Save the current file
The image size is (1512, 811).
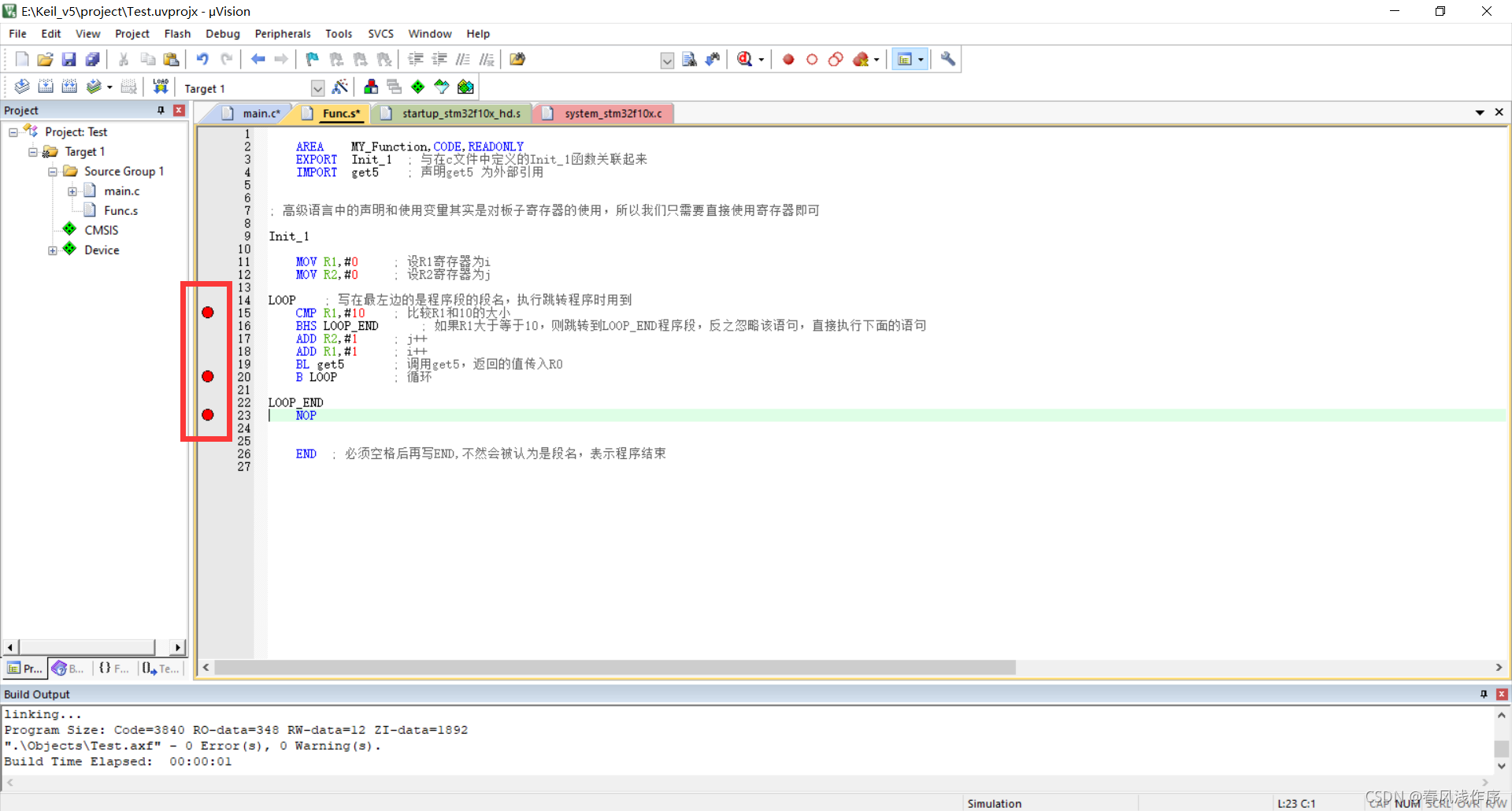(69, 59)
